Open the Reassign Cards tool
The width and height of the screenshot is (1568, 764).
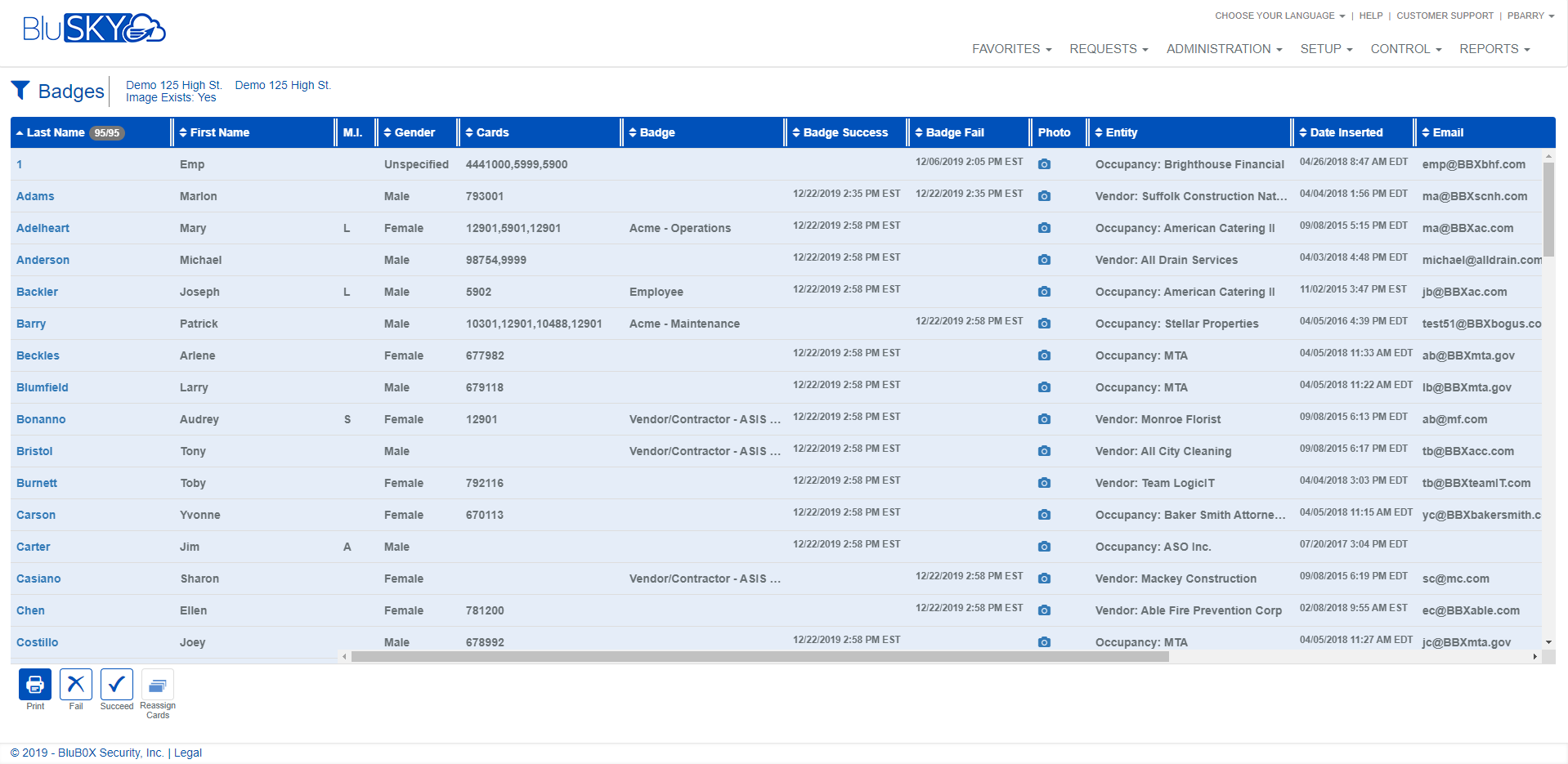[x=157, y=686]
